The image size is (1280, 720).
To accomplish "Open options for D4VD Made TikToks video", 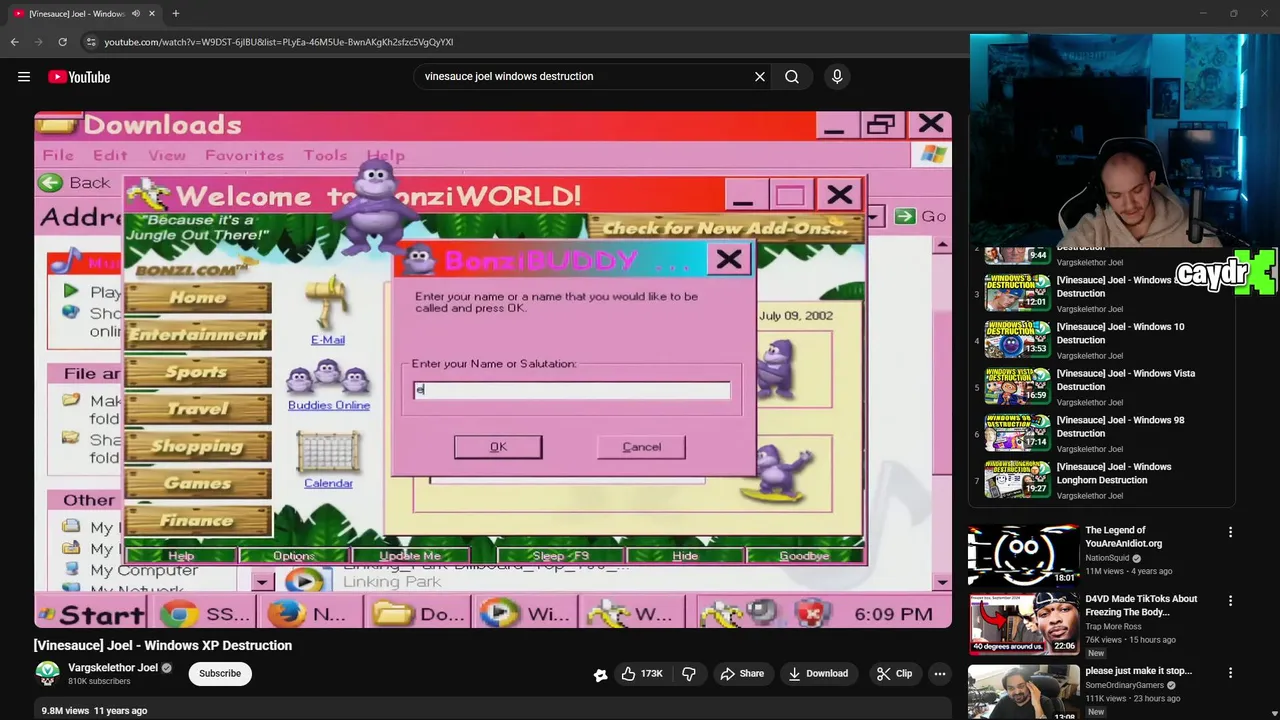I will tap(1230, 601).
